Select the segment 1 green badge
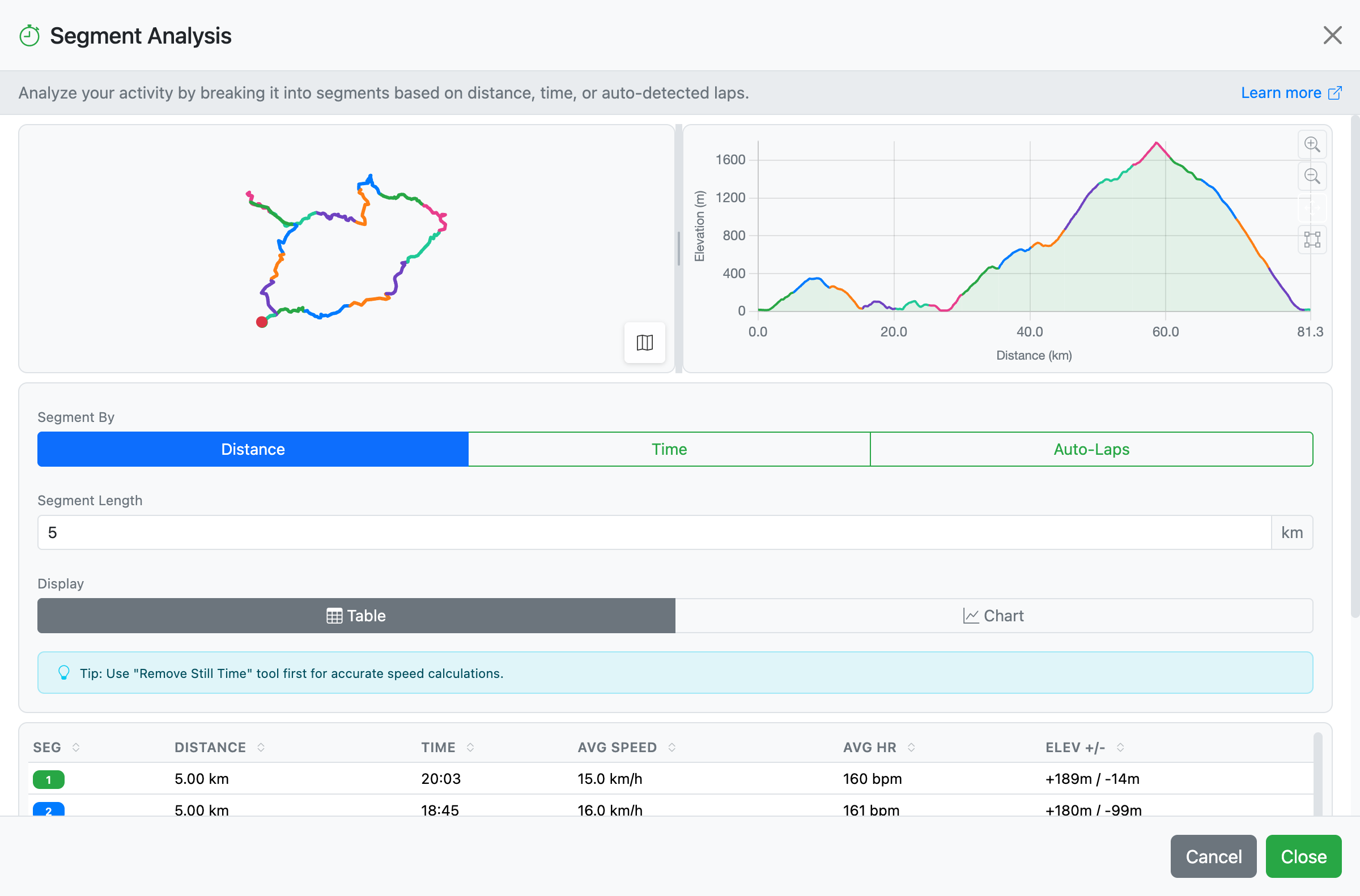Image resolution: width=1360 pixels, height=896 pixels. (x=49, y=779)
